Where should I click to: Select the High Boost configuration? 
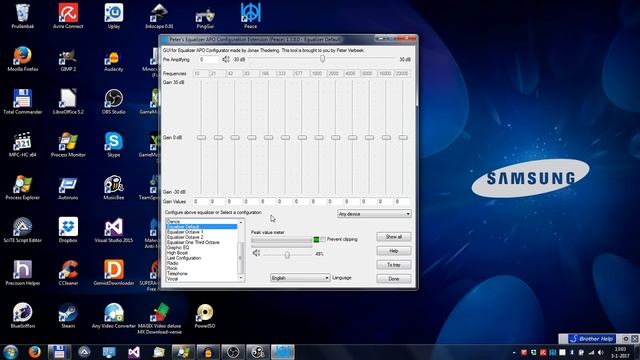pos(177,253)
